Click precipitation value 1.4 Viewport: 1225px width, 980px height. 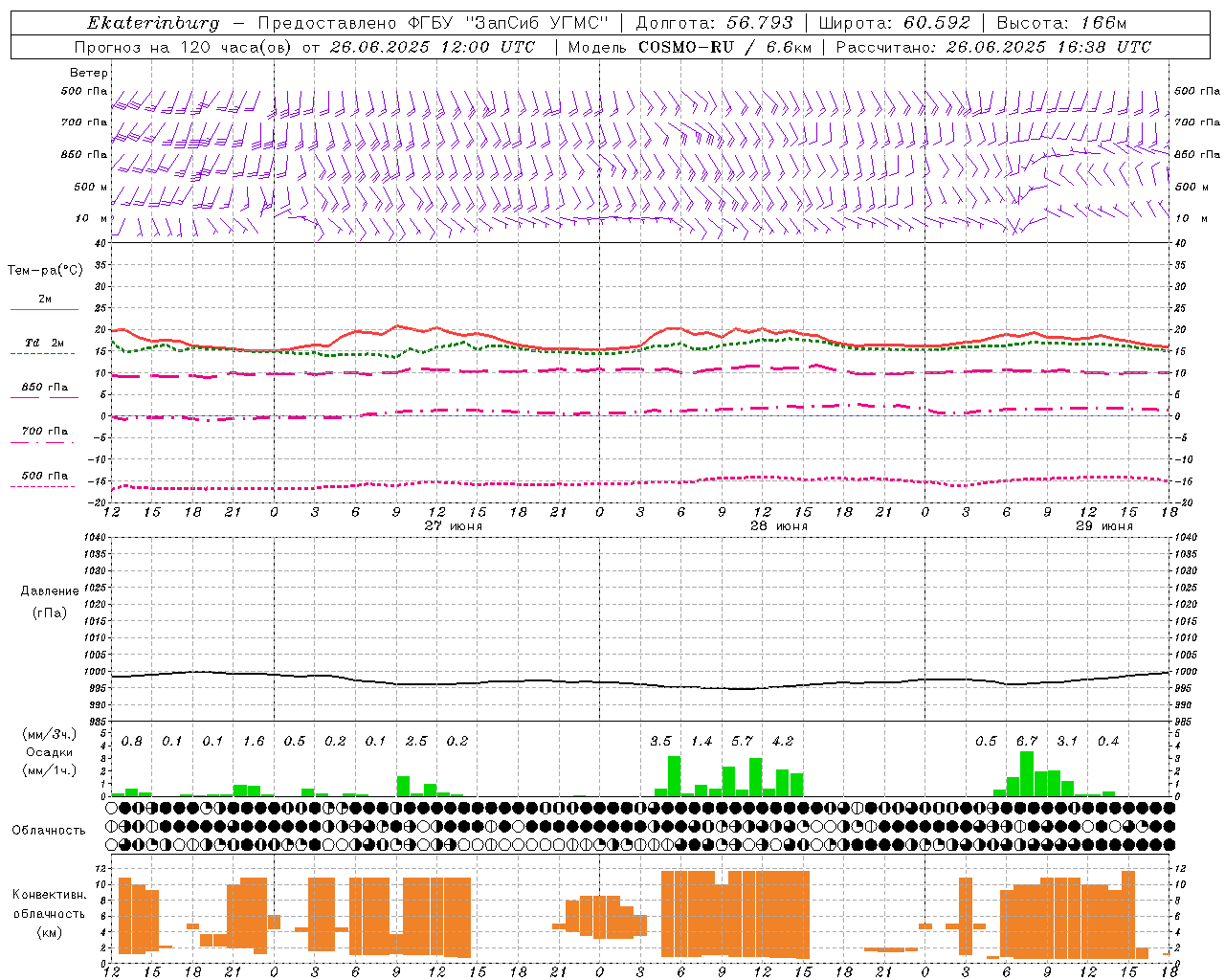pos(702,742)
